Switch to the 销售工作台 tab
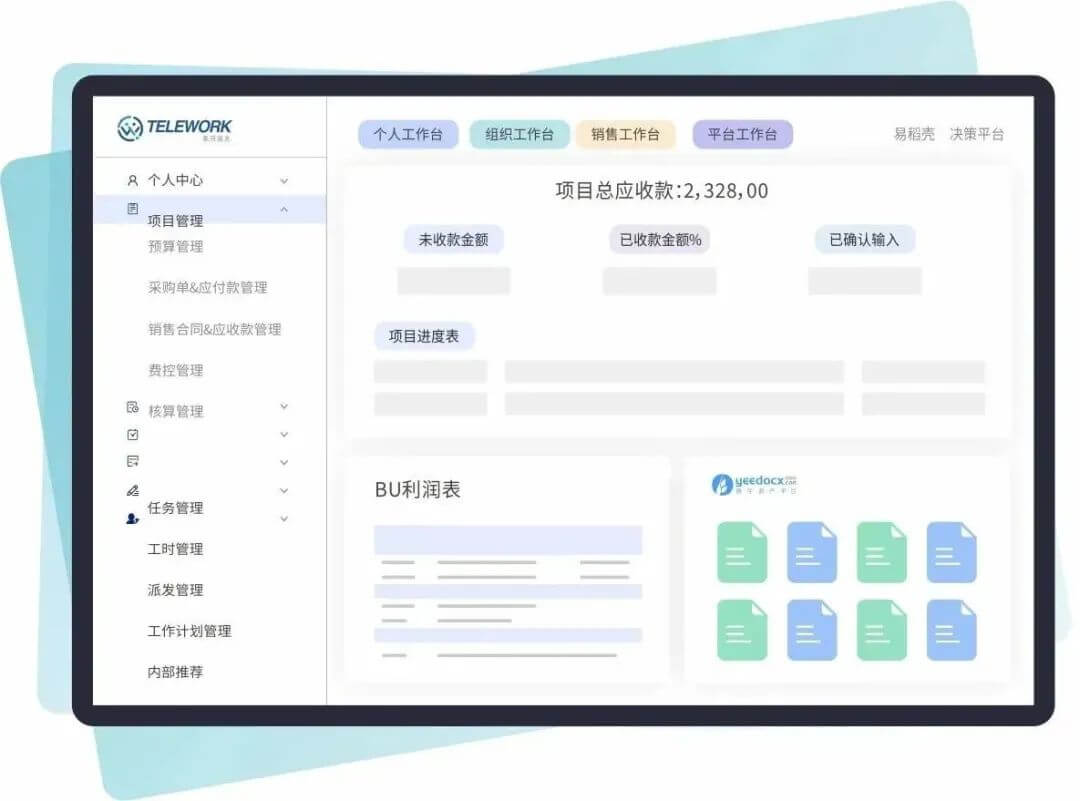 (625, 135)
